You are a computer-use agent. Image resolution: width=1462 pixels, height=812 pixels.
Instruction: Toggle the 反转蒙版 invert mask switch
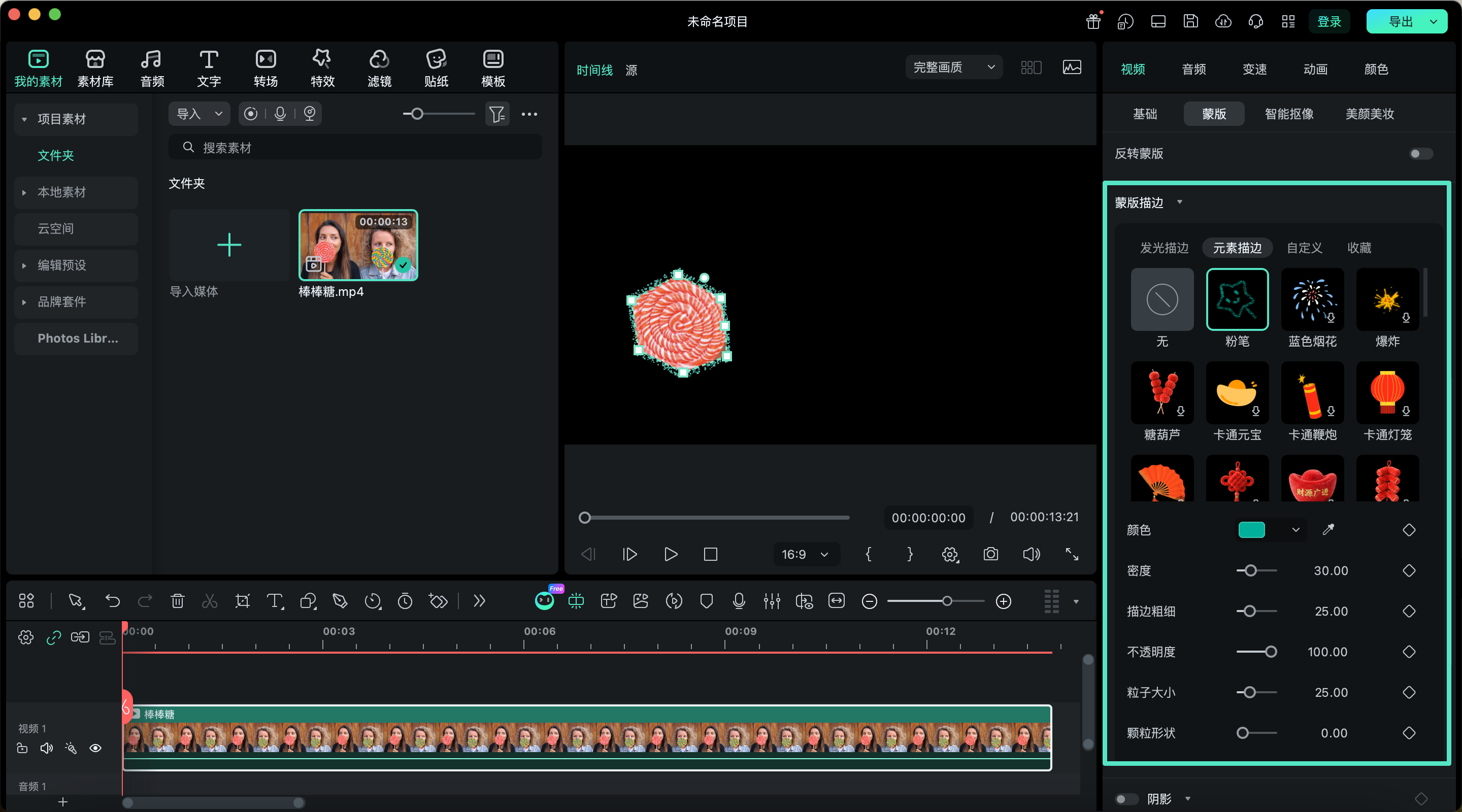[1421, 154]
